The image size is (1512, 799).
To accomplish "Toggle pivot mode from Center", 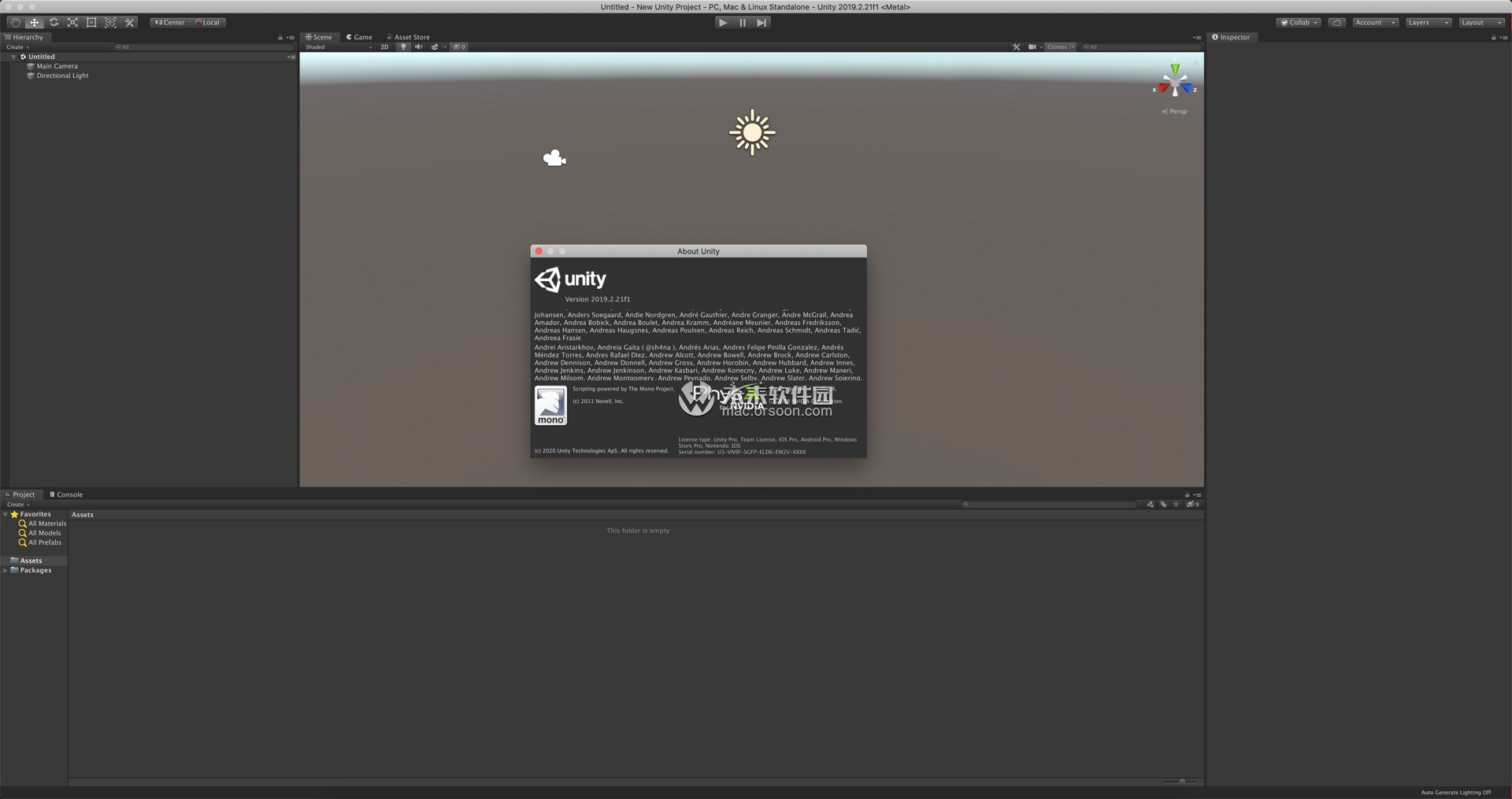I will (169, 23).
